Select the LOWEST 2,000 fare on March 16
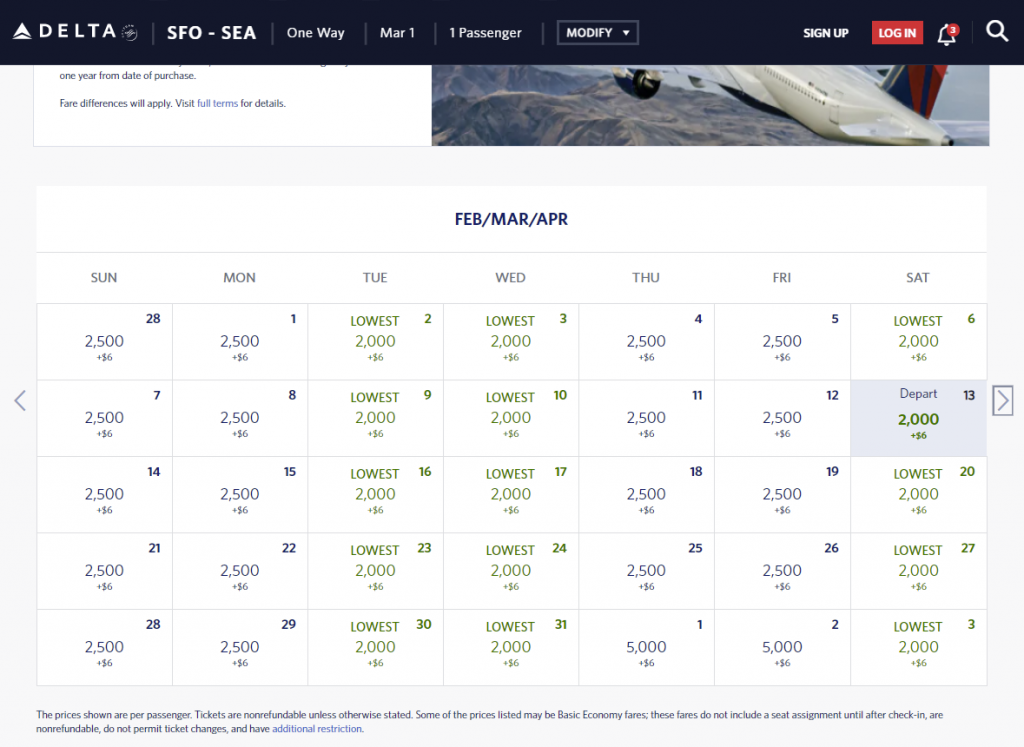 click(x=375, y=494)
